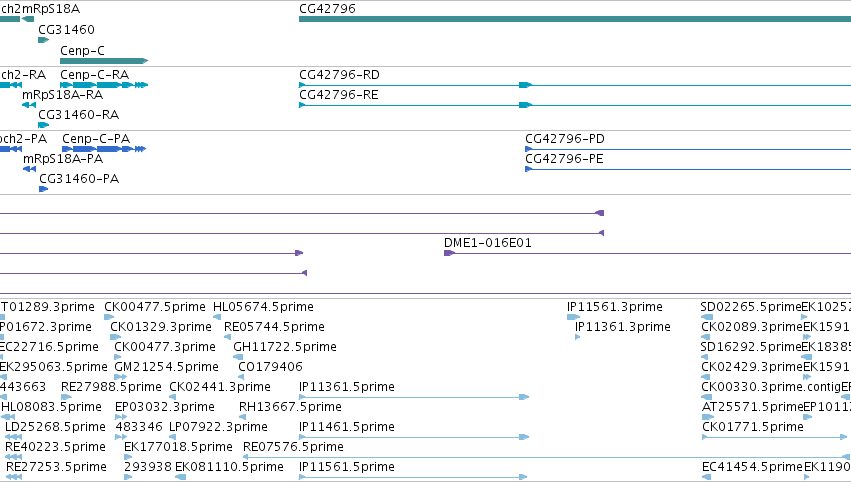
Task: Select the Cenp-C-PA coding glyph
Action: [x=104, y=149]
